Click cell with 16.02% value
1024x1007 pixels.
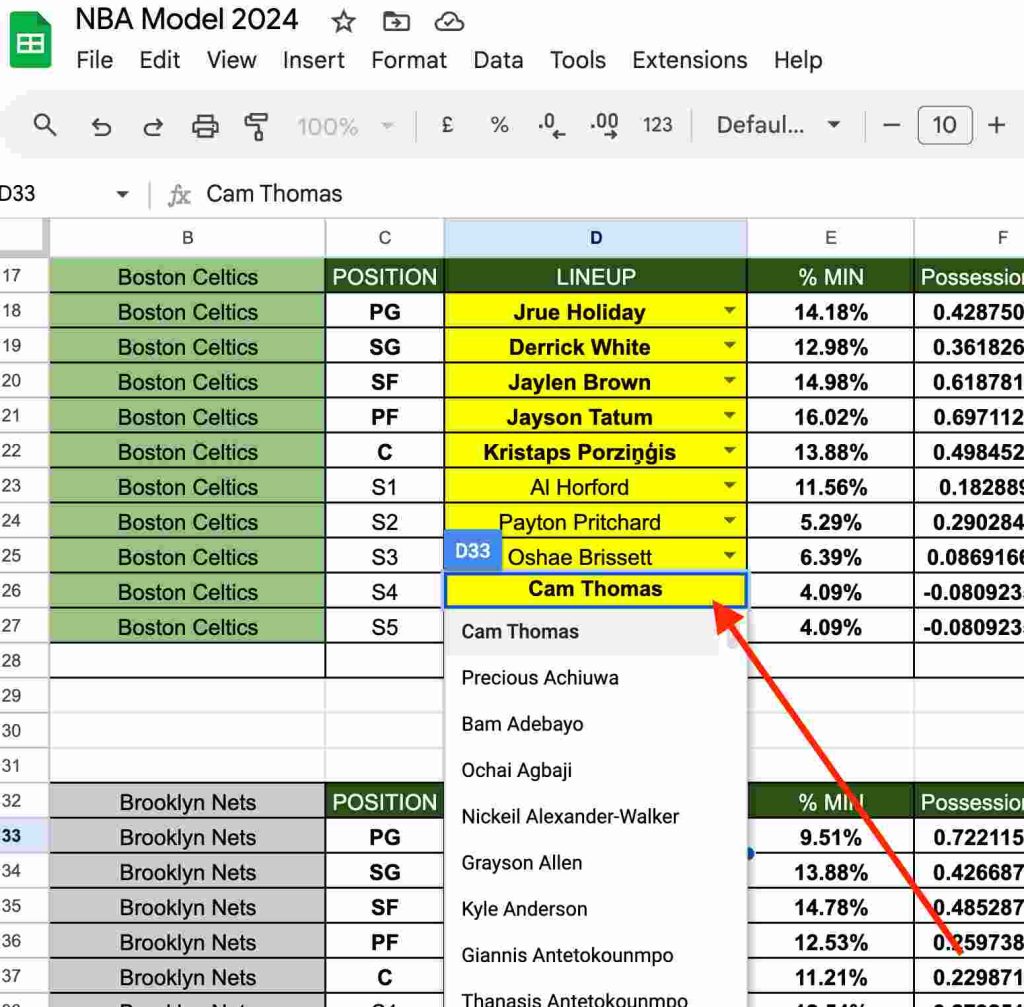pos(831,417)
